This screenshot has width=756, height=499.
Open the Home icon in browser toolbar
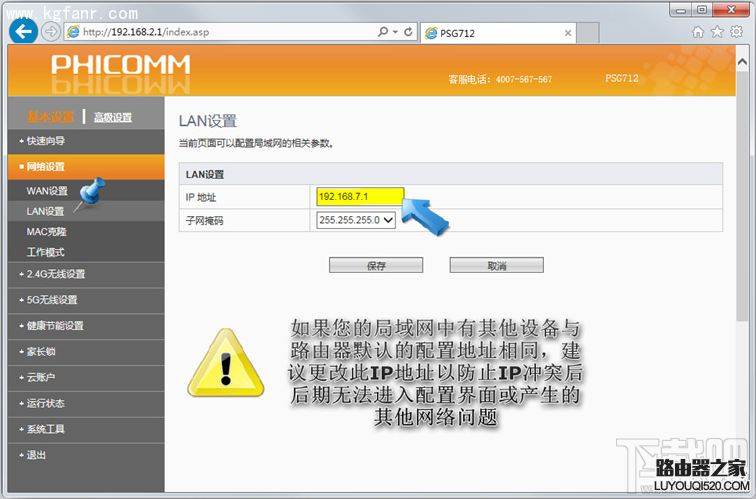tap(698, 32)
